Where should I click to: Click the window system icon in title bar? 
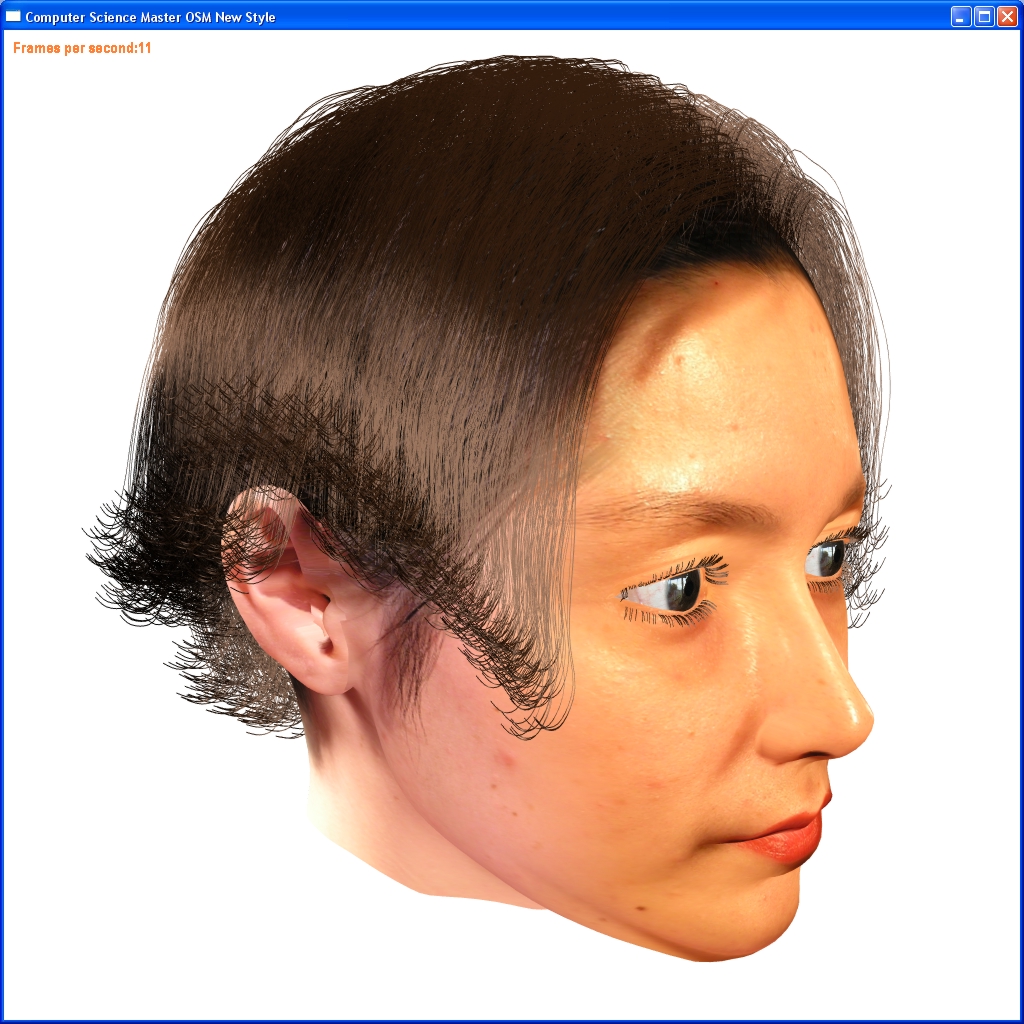point(13,16)
